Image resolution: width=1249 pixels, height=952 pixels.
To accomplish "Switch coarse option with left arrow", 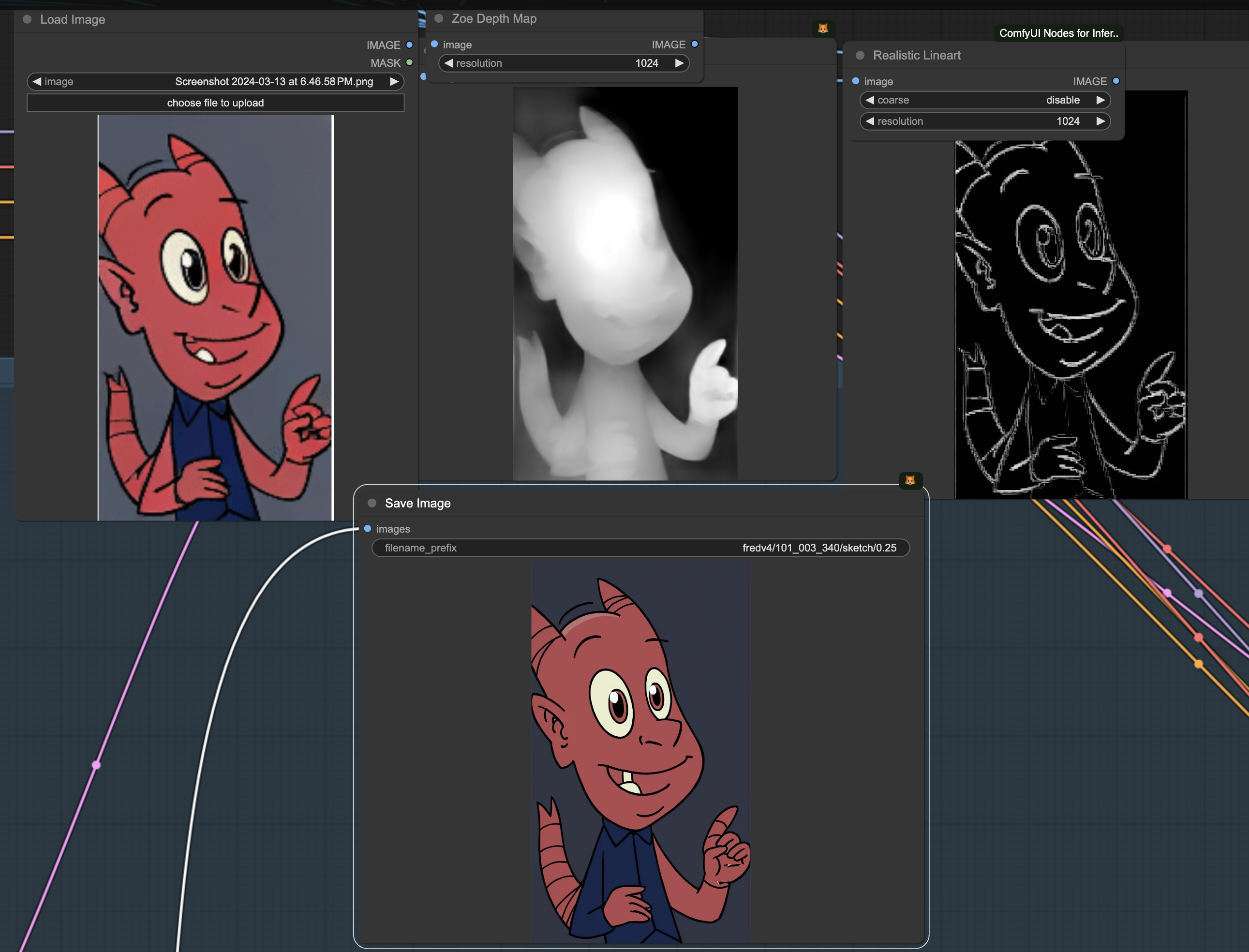I will 870,100.
